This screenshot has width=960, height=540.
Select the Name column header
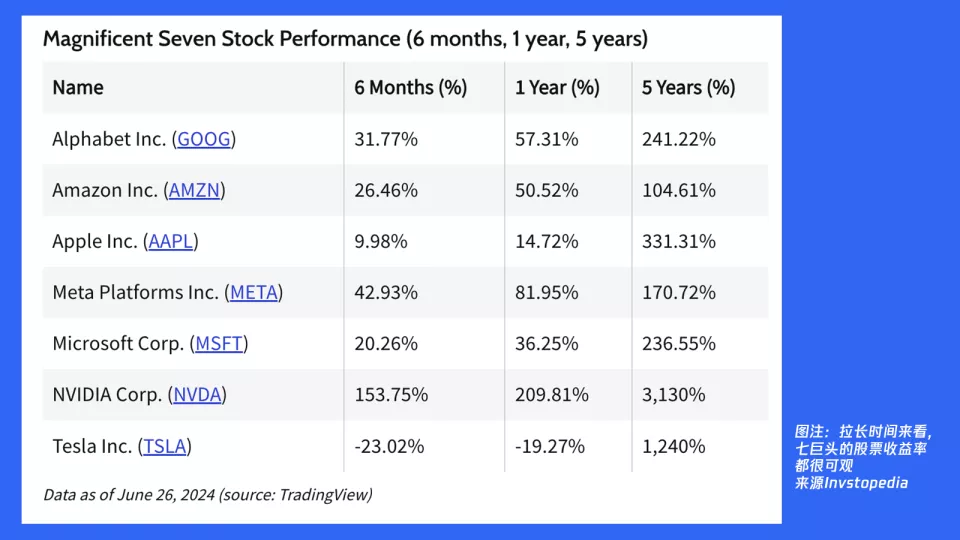pos(78,88)
